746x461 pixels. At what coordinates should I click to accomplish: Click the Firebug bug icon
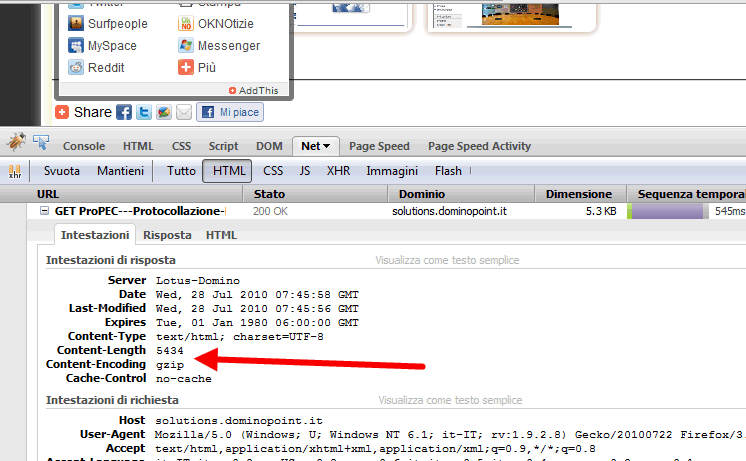(16, 142)
